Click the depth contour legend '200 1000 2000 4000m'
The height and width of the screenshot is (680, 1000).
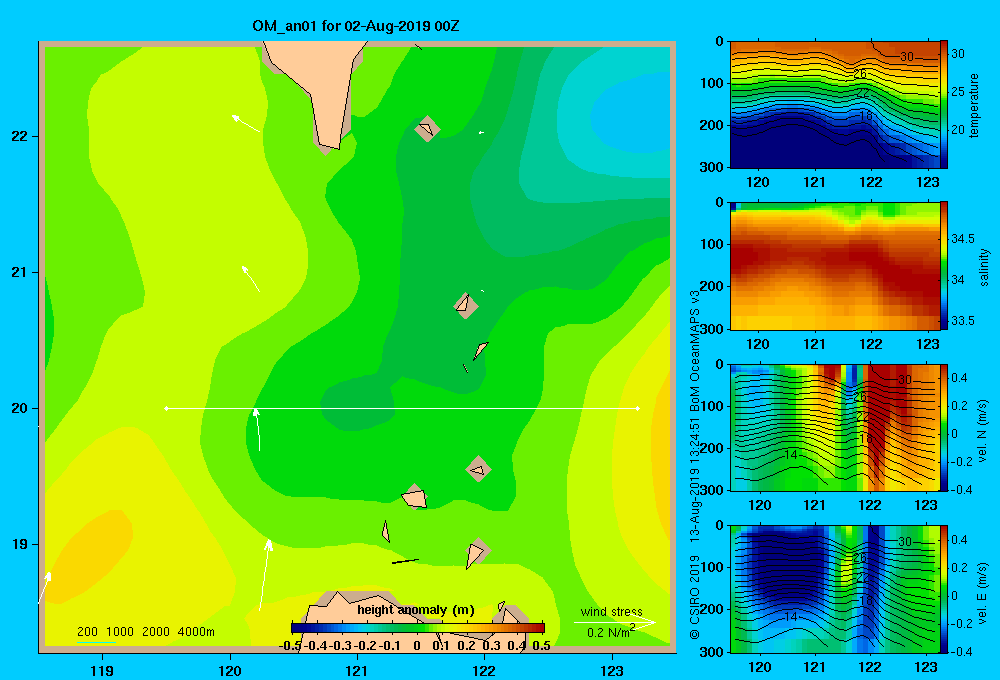click(x=145, y=632)
